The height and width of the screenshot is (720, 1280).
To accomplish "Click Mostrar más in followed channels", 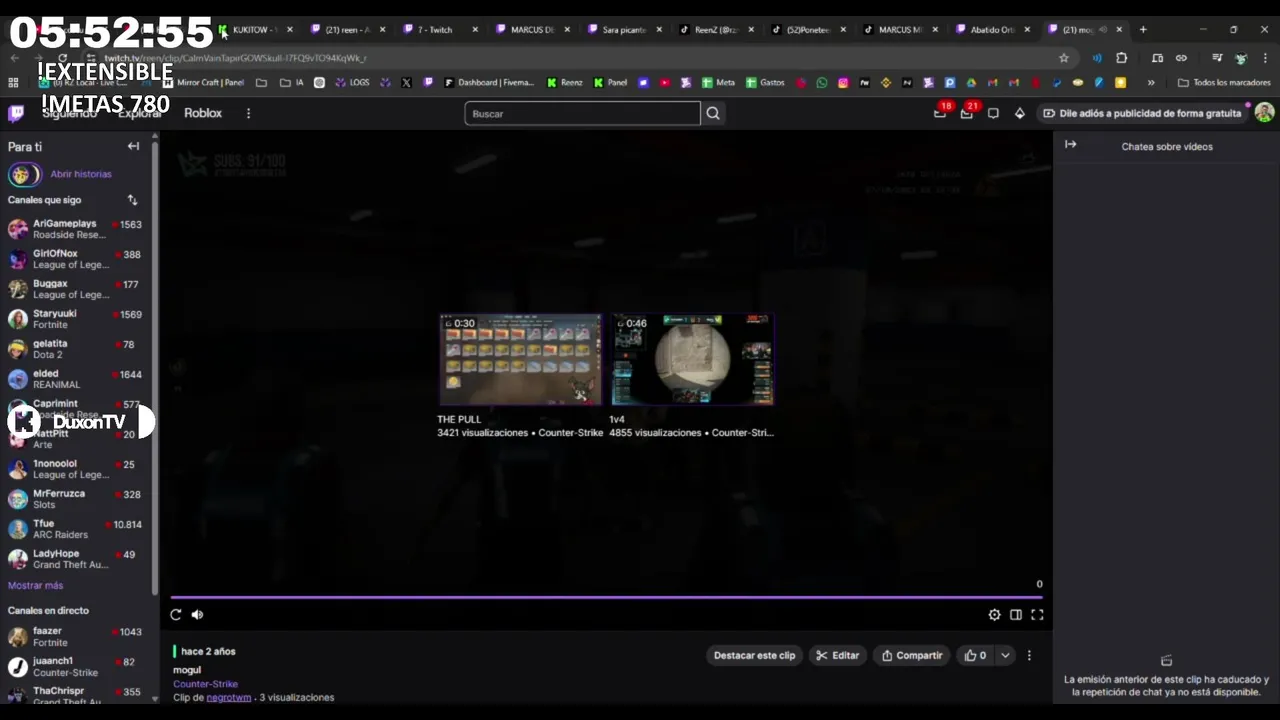I will pos(35,585).
